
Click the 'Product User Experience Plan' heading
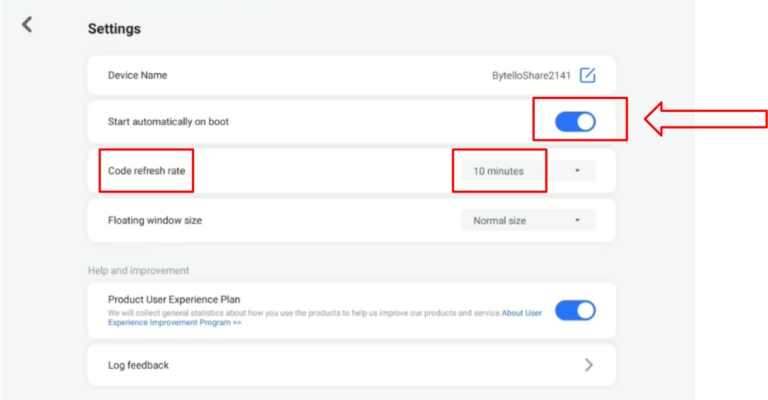click(x=174, y=299)
